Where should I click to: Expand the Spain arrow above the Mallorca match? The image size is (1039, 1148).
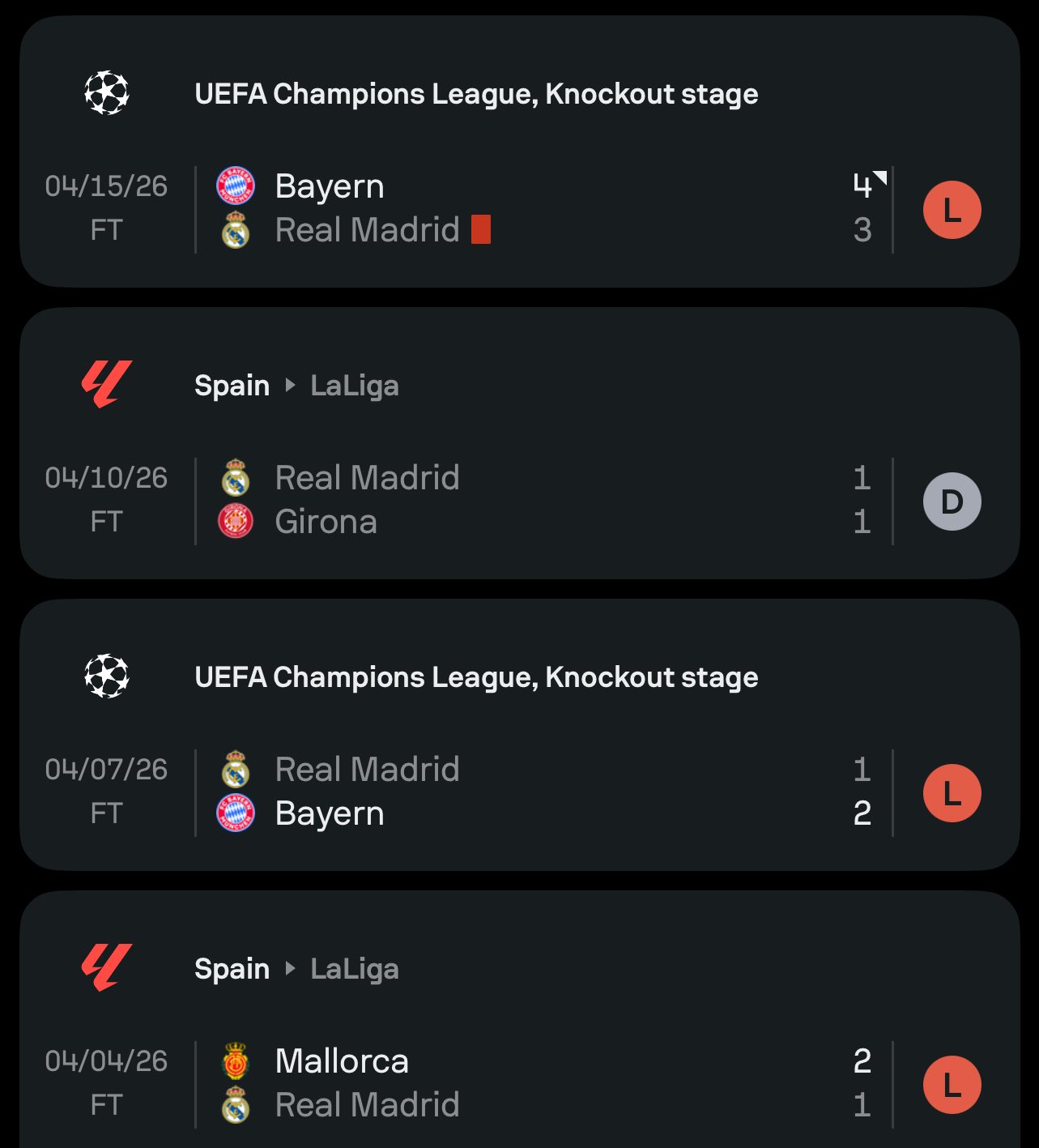290,969
